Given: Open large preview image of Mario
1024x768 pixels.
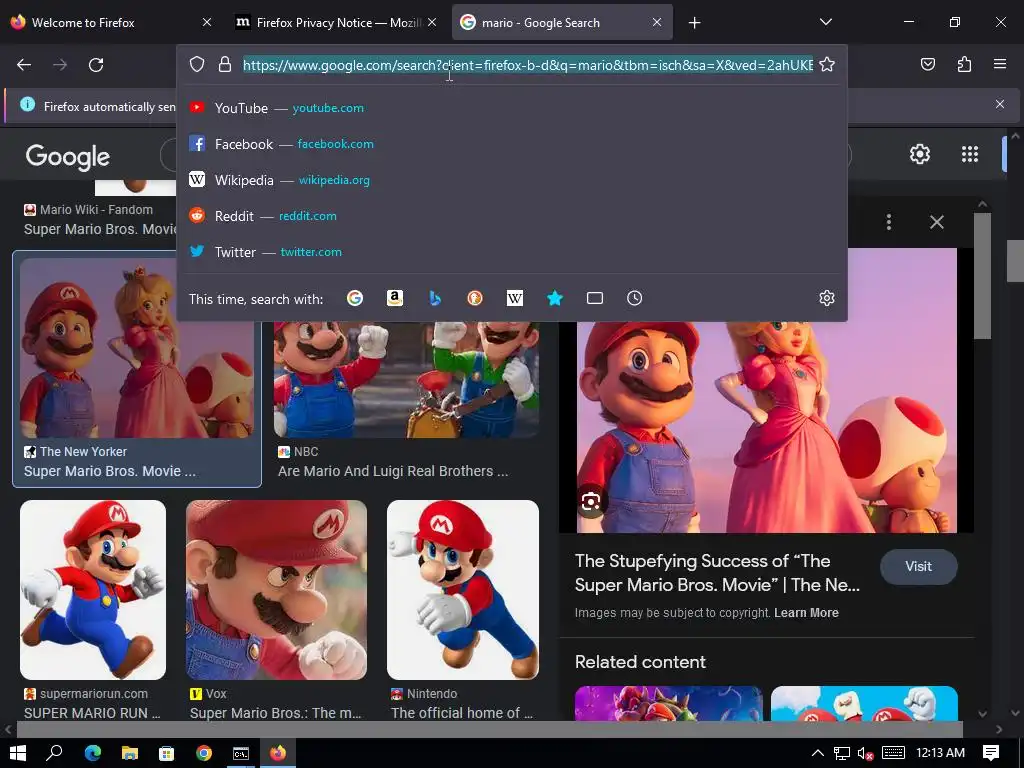Looking at the screenshot, I should click(767, 428).
